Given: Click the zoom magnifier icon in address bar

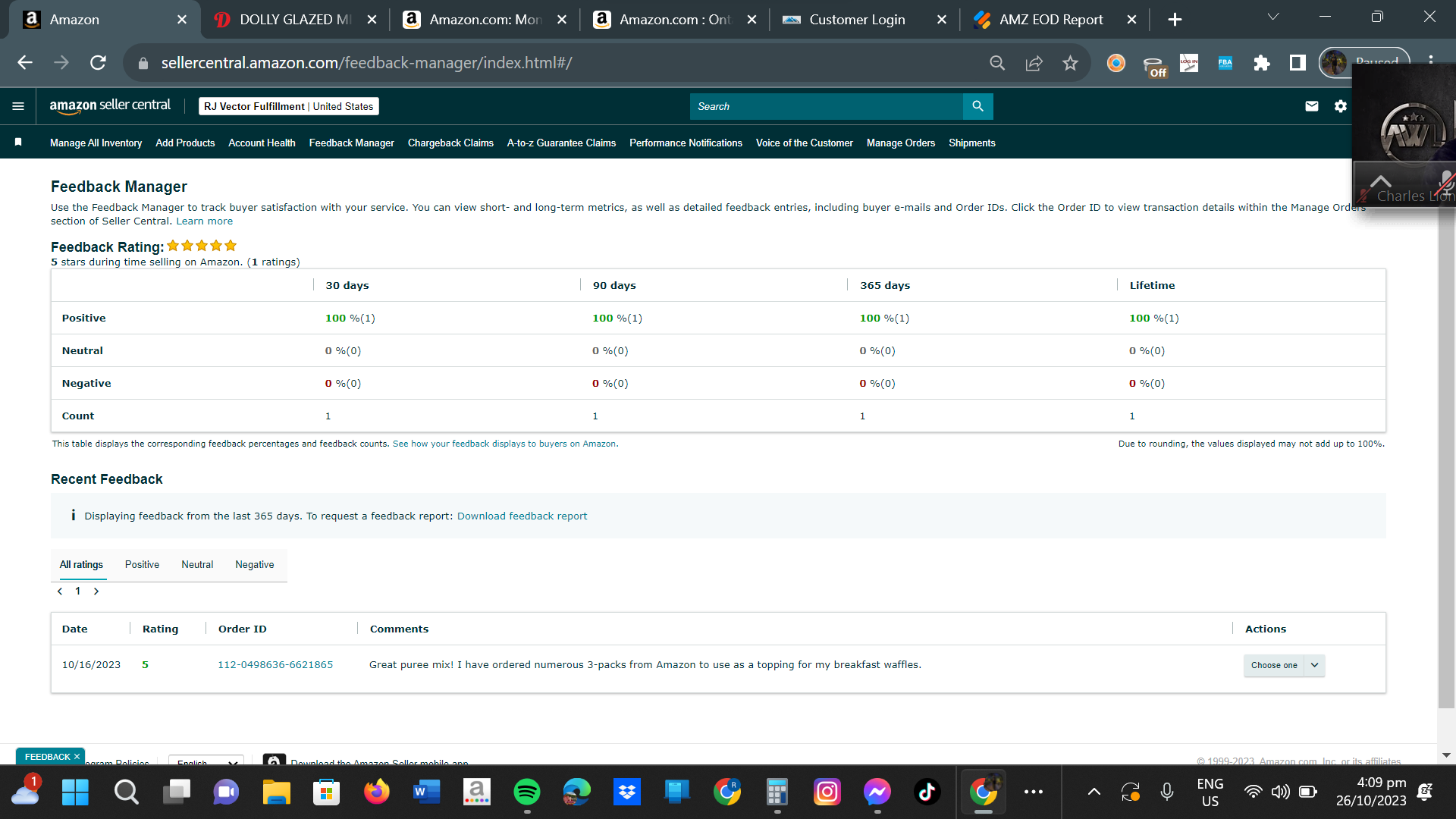Looking at the screenshot, I should pyautogui.click(x=997, y=63).
